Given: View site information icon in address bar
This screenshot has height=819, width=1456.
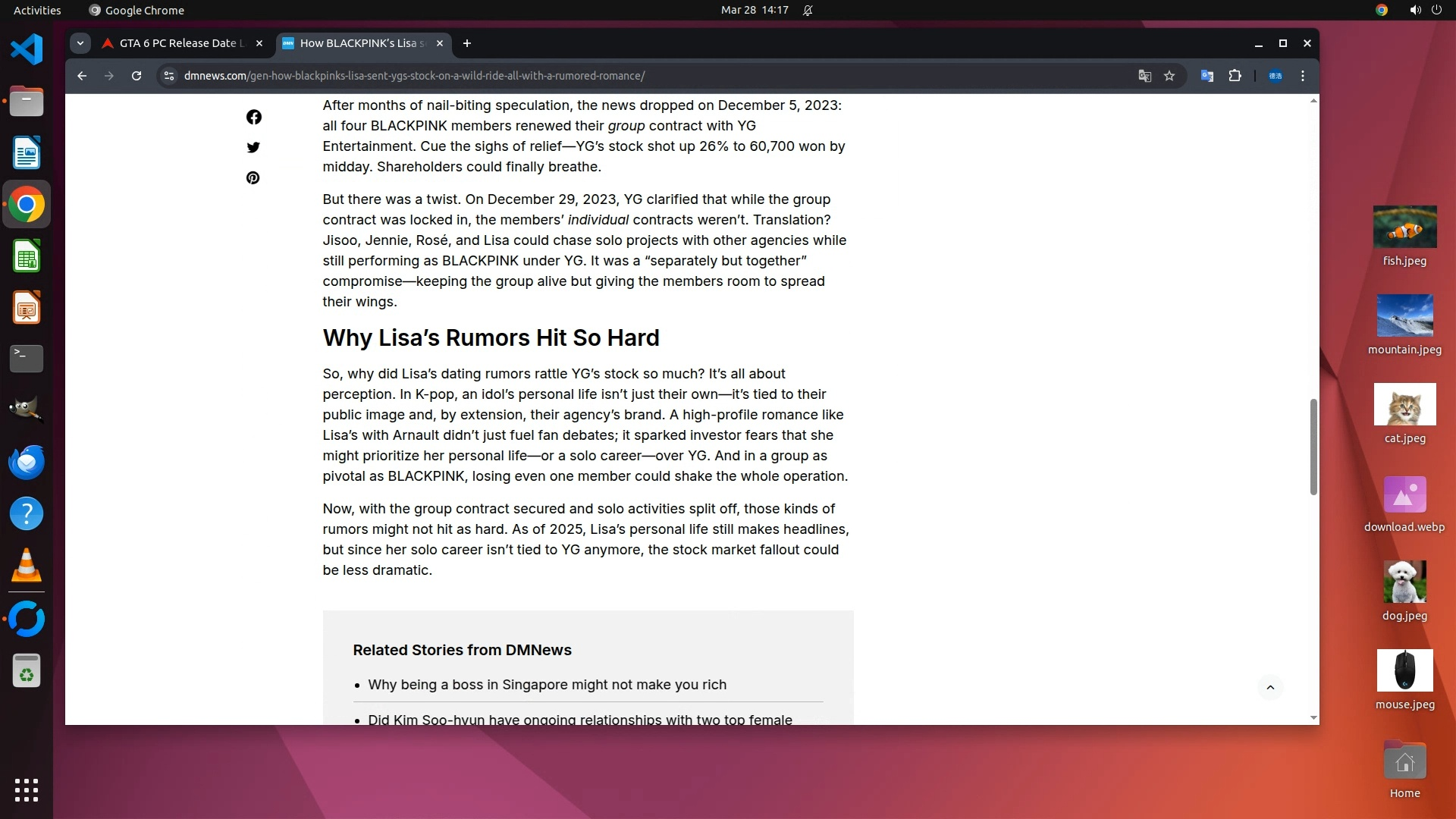Looking at the screenshot, I should pyautogui.click(x=169, y=76).
